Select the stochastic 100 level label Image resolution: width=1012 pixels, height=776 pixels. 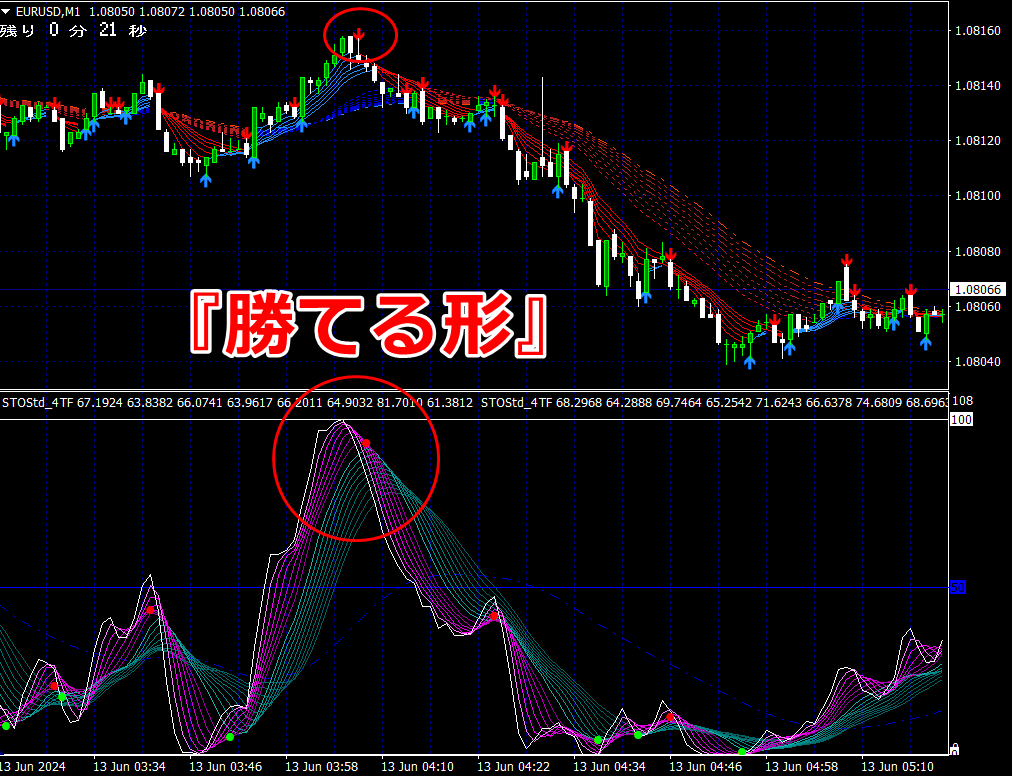(961, 420)
